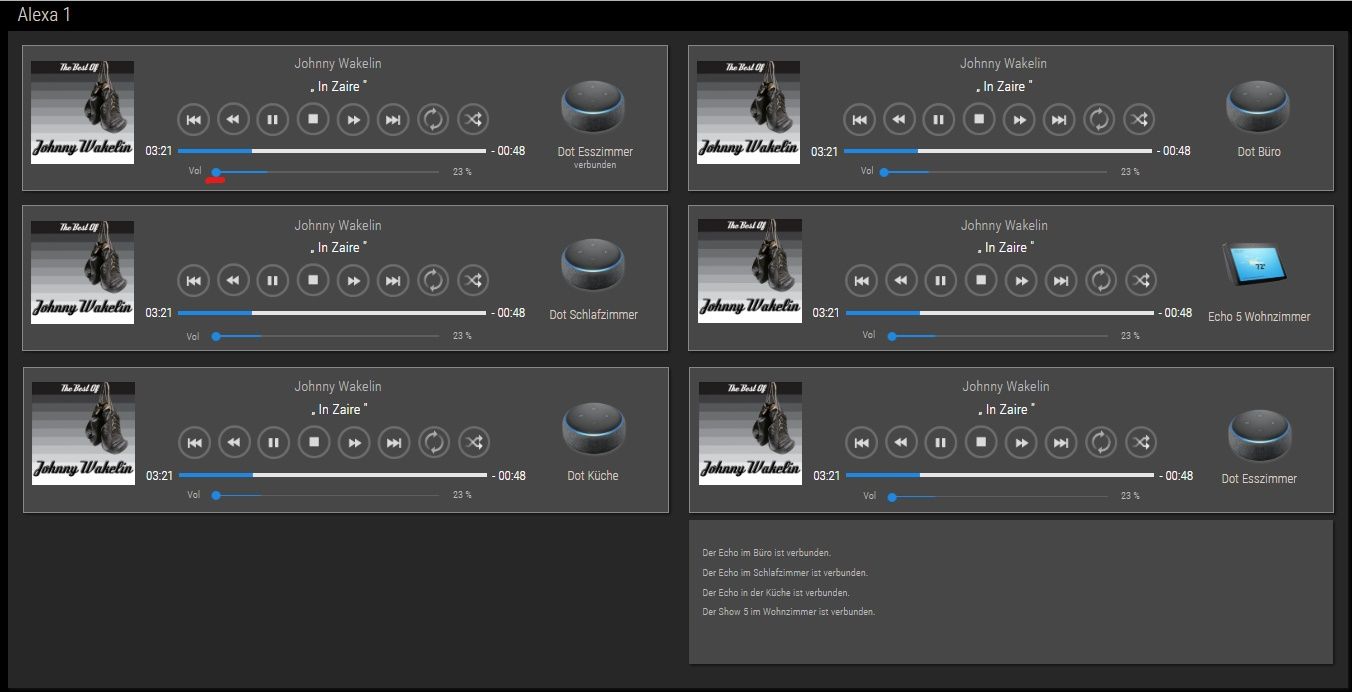This screenshot has height=692, width=1352.
Task: Click the Dot Küche speaker image
Action: pyautogui.click(x=593, y=430)
